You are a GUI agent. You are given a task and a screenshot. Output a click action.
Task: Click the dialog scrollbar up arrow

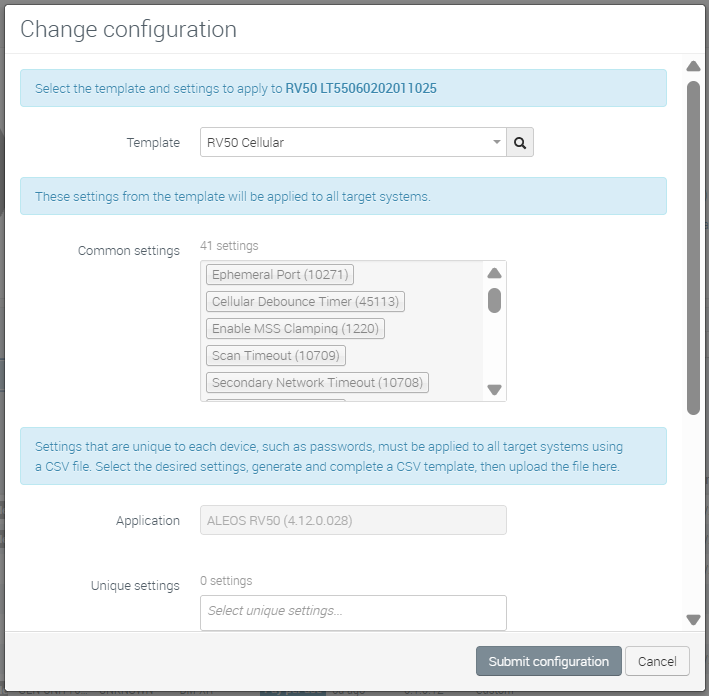click(693, 66)
